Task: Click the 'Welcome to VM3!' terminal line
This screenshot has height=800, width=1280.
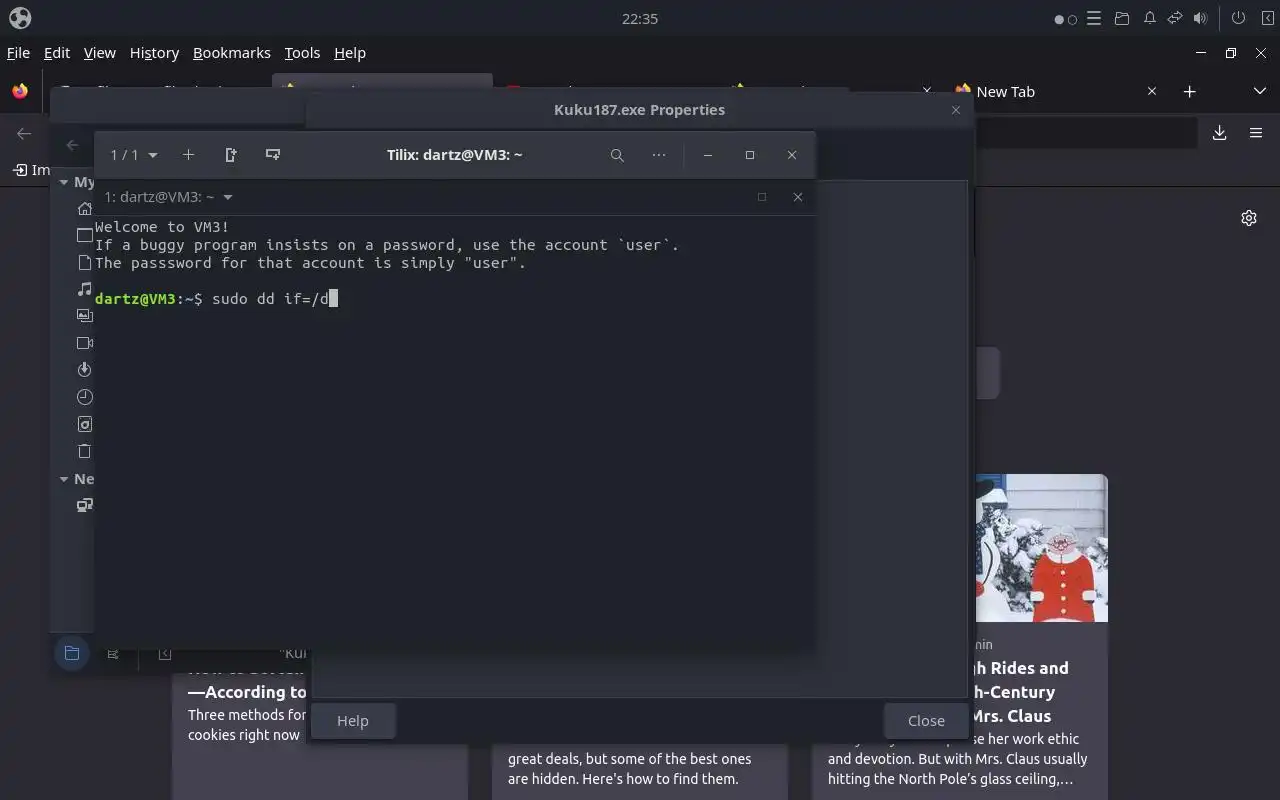Action: pyautogui.click(x=162, y=227)
